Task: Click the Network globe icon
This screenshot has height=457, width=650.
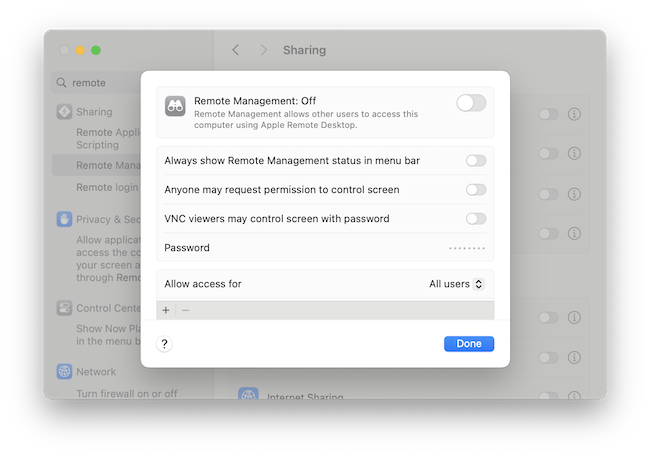Action: (64, 371)
